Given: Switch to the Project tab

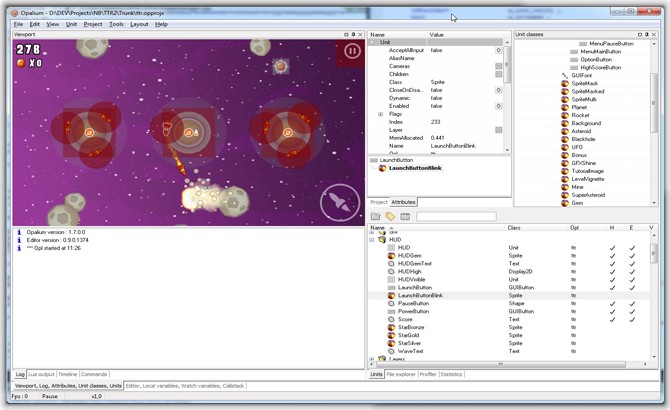Looking at the screenshot, I should click(x=379, y=202).
